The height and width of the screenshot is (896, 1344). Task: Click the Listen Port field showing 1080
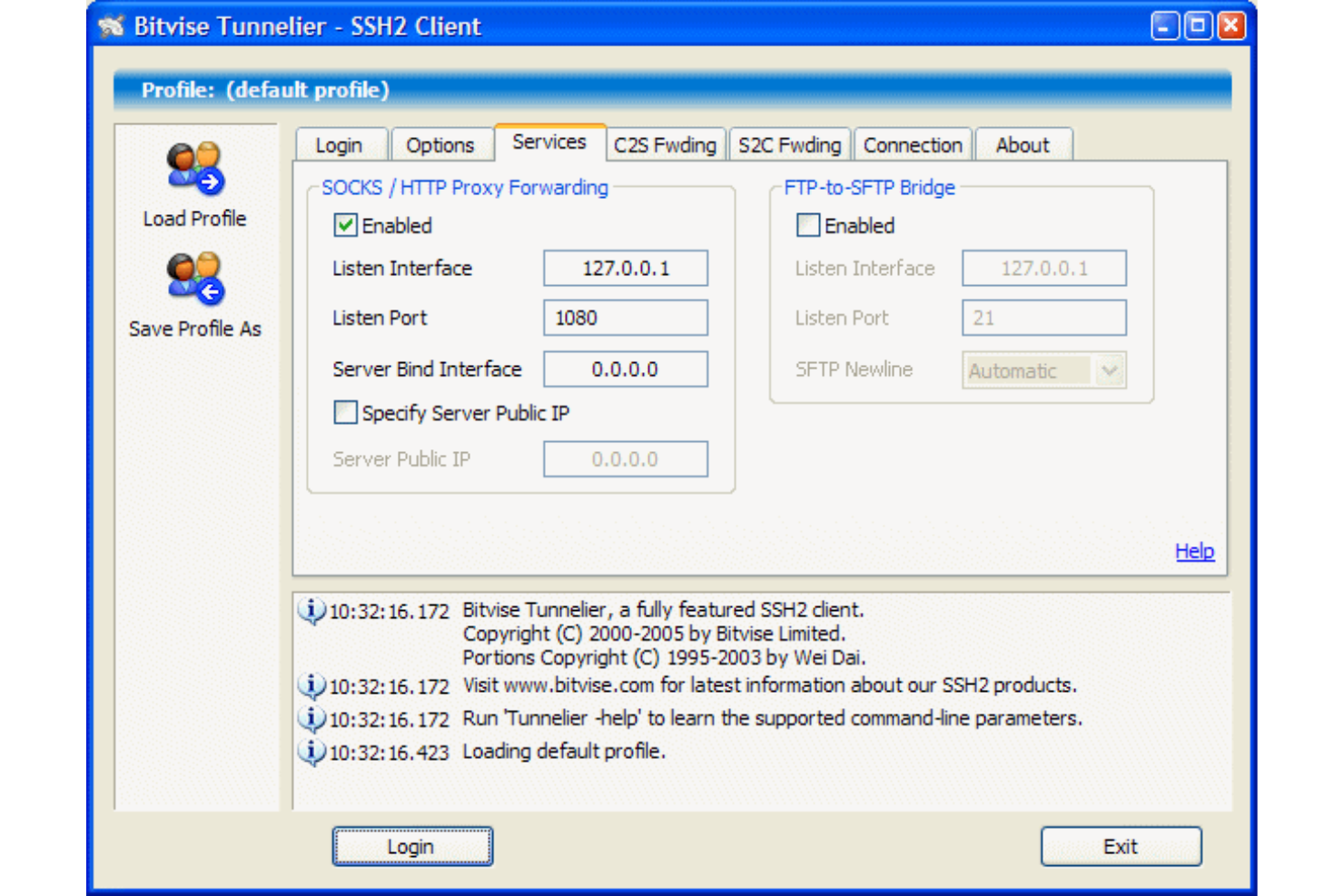click(x=625, y=317)
